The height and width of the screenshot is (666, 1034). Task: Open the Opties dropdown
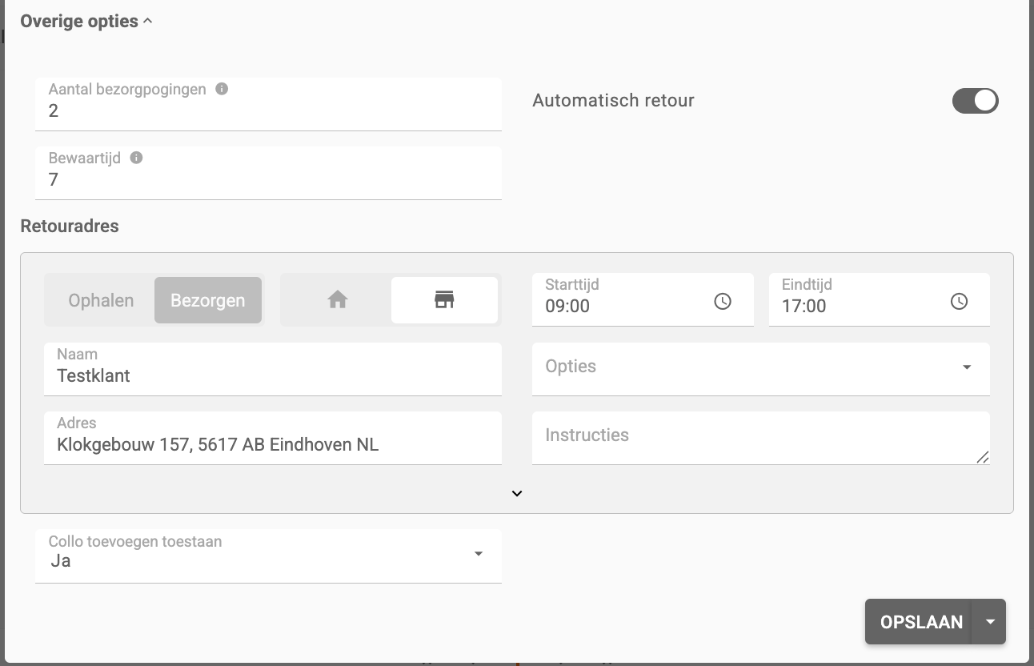761,369
